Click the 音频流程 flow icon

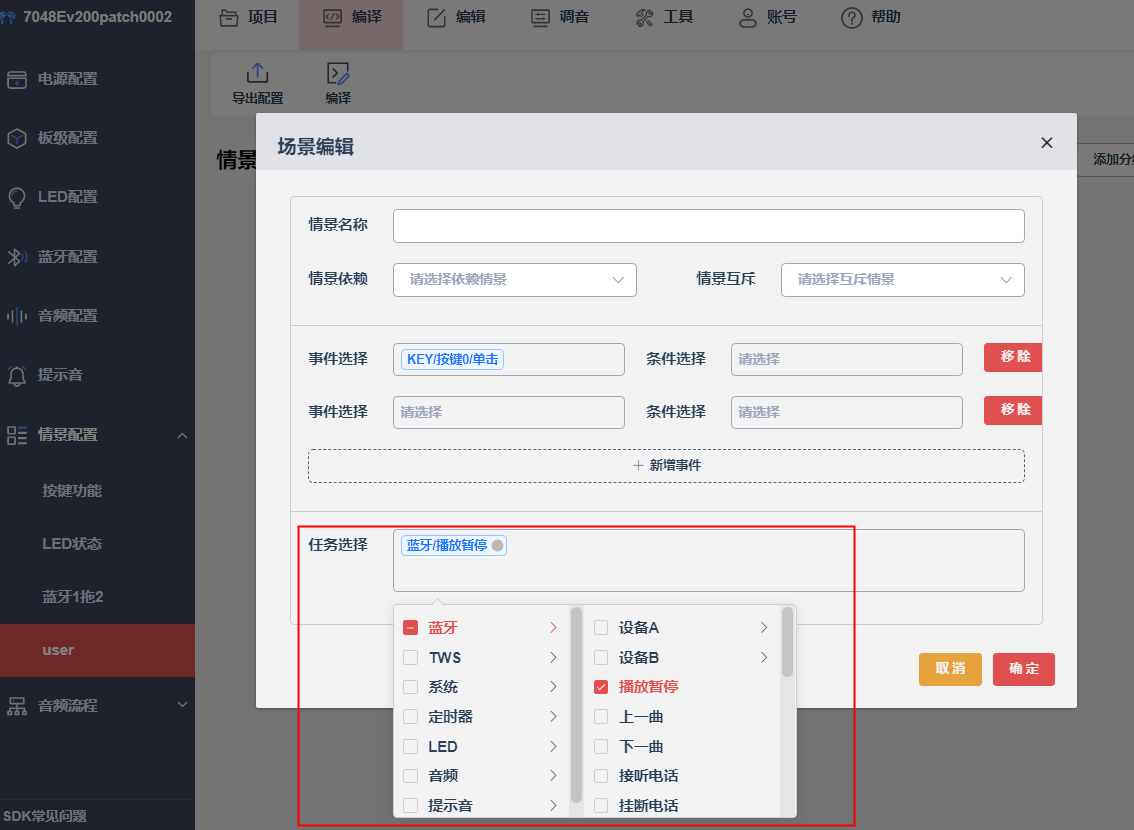coord(17,706)
